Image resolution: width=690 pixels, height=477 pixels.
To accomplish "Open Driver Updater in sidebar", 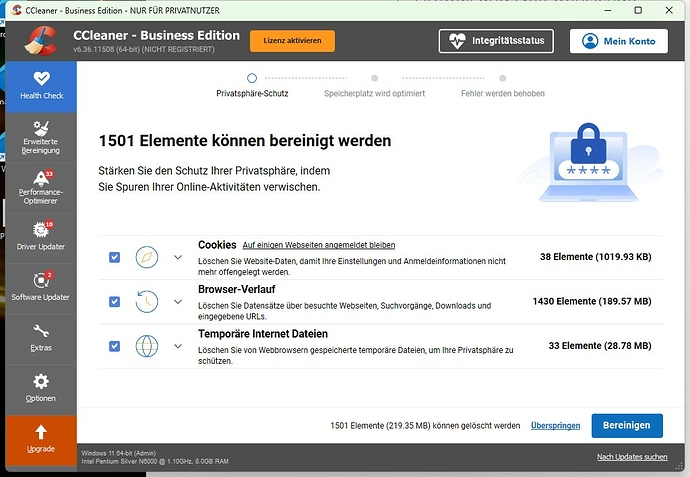I will tap(41, 238).
